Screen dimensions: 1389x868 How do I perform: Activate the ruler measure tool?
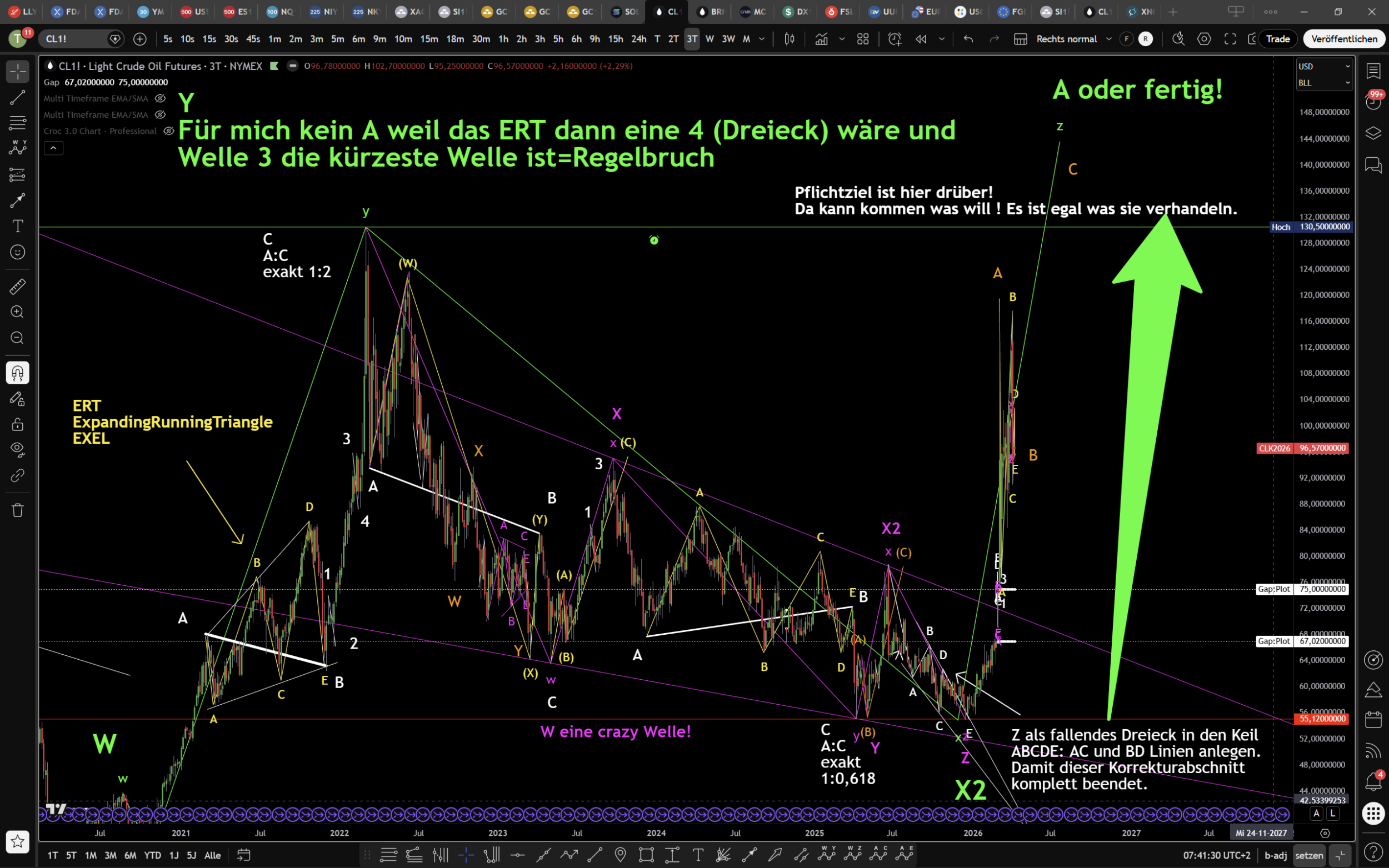pos(17,286)
